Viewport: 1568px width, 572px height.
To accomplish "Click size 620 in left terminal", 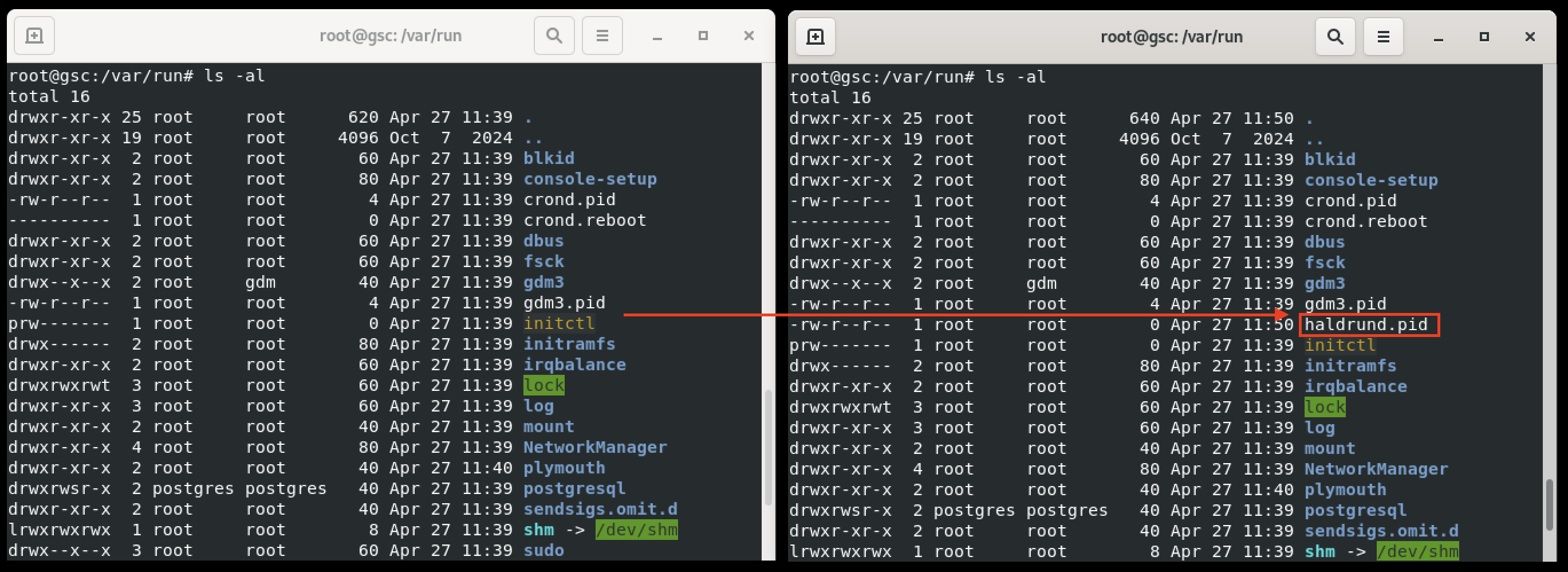I will coord(364,117).
